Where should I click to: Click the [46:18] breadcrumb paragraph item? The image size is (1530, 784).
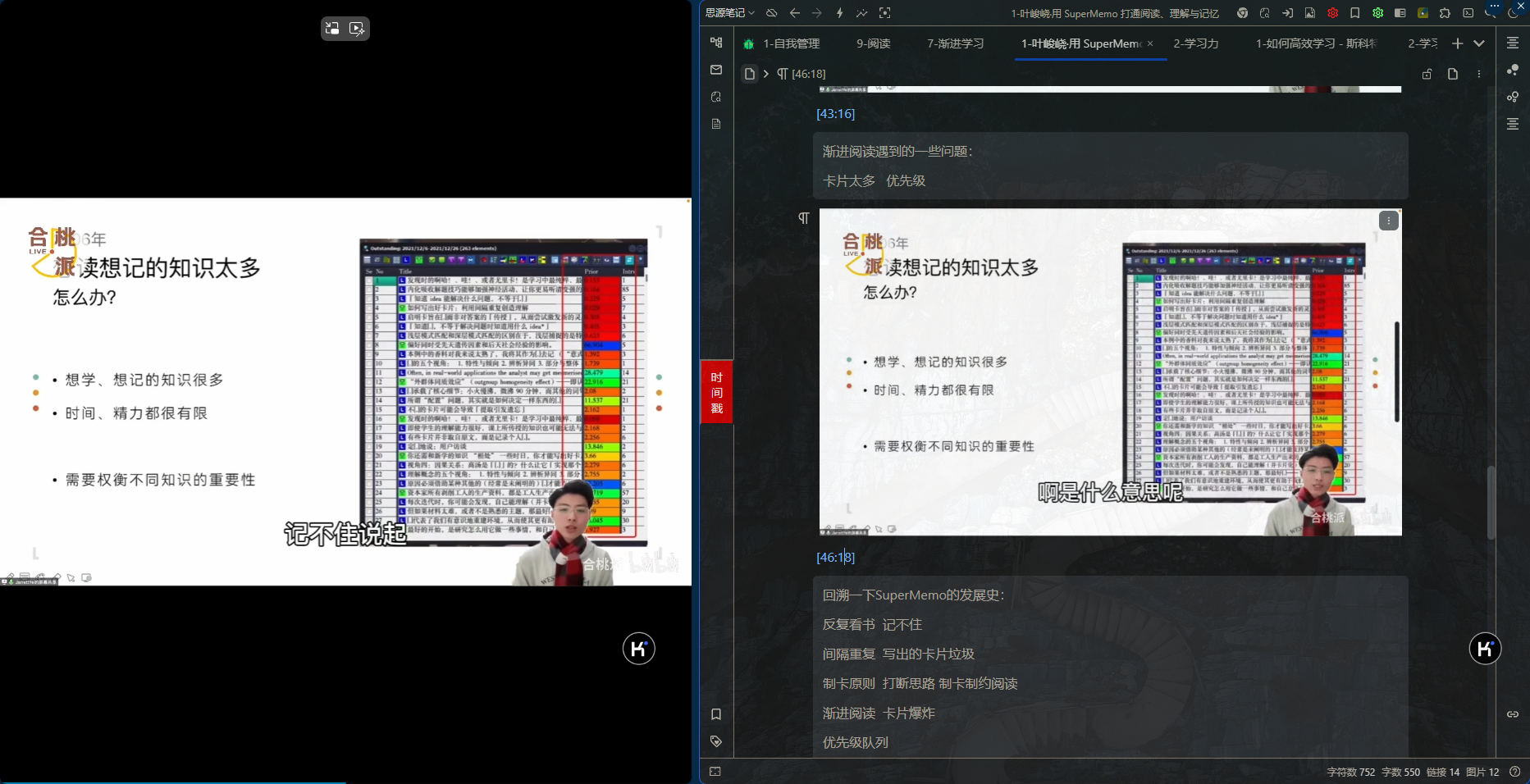pos(802,74)
